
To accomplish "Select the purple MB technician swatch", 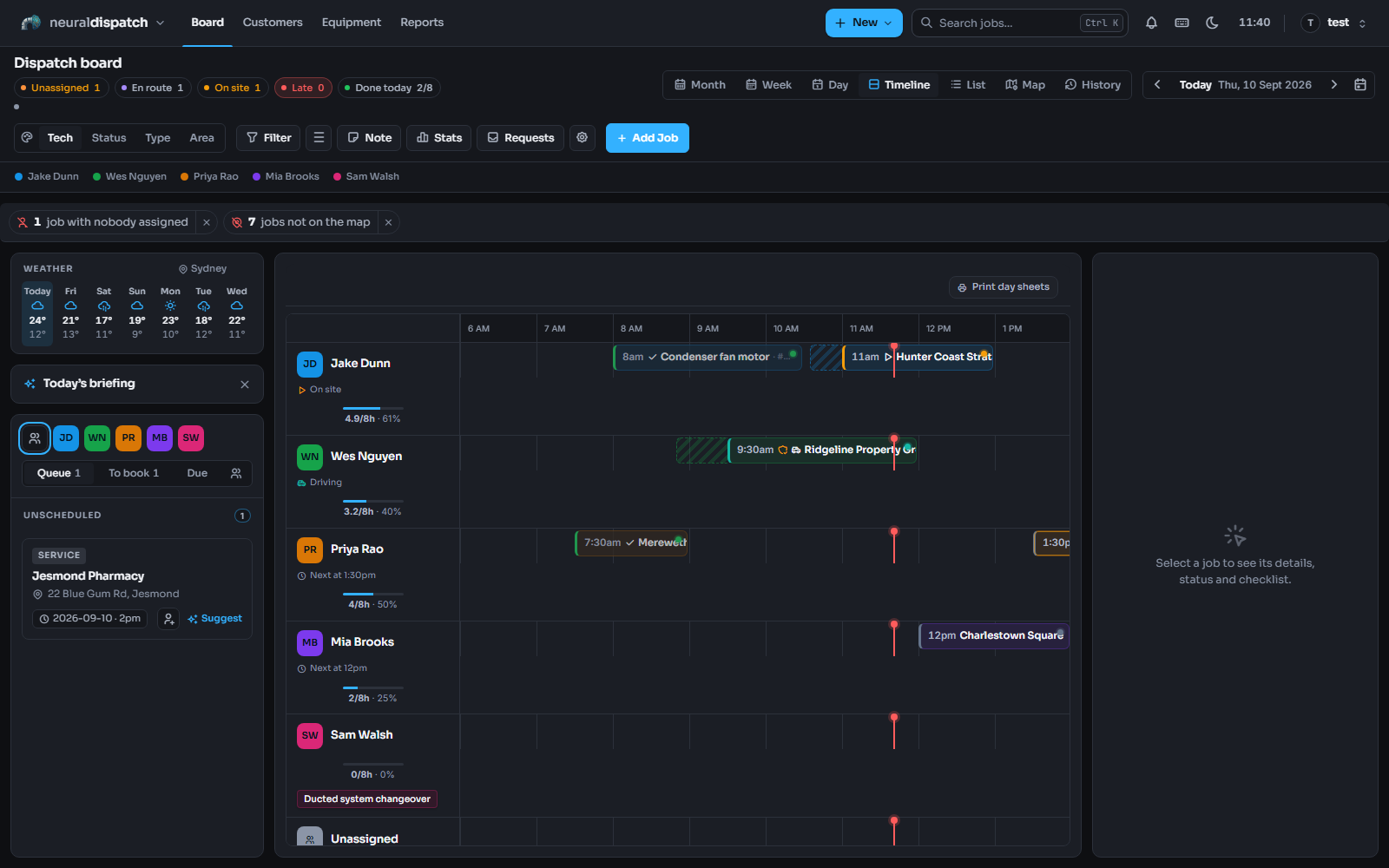I will (160, 437).
